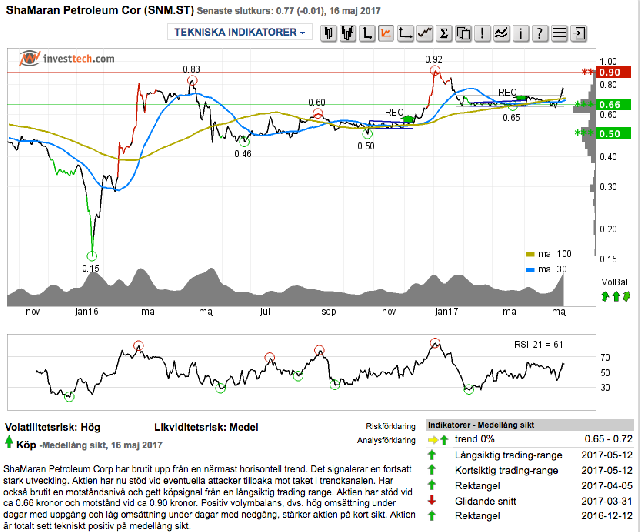
Task: Click the question mark help icon
Action: click(540, 33)
